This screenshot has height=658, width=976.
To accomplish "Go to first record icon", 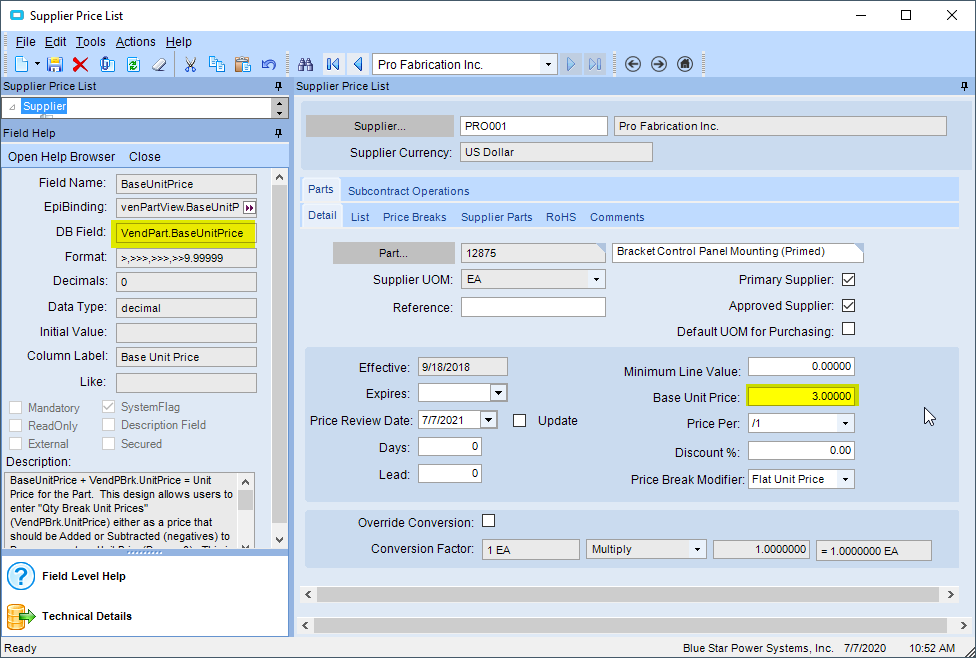I will pos(332,64).
